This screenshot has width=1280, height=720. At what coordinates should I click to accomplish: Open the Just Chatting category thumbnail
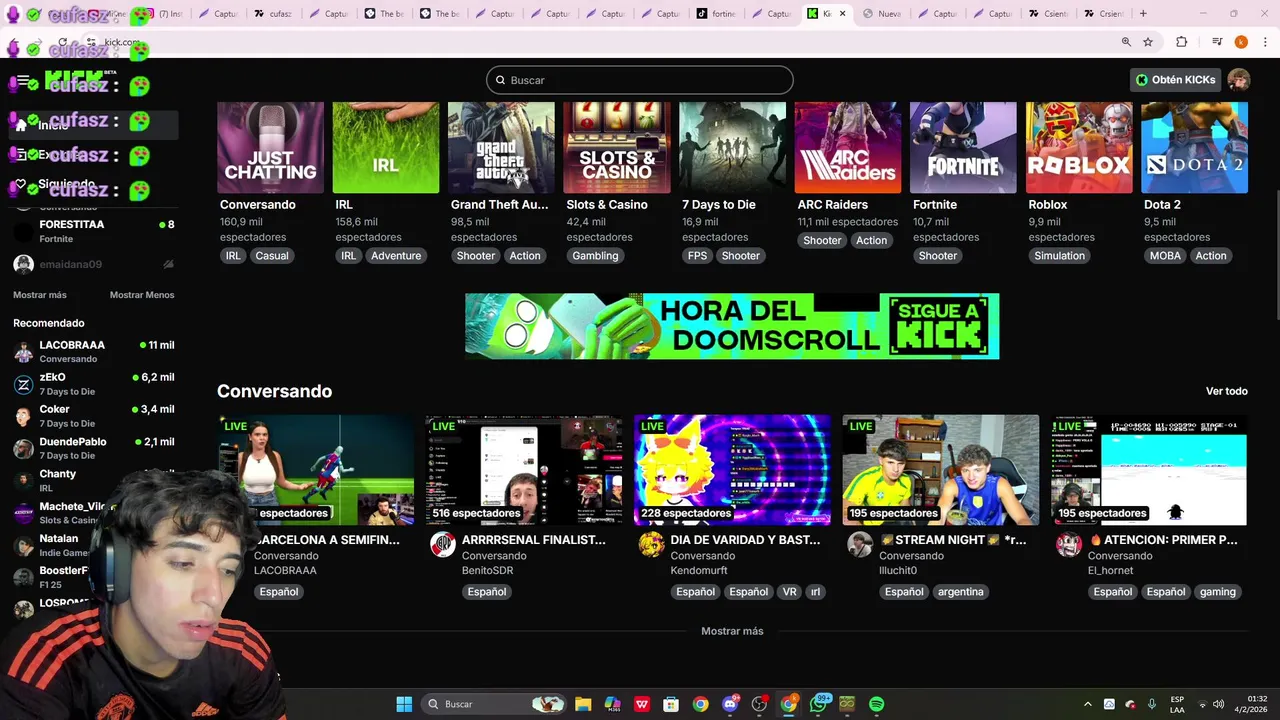point(271,147)
